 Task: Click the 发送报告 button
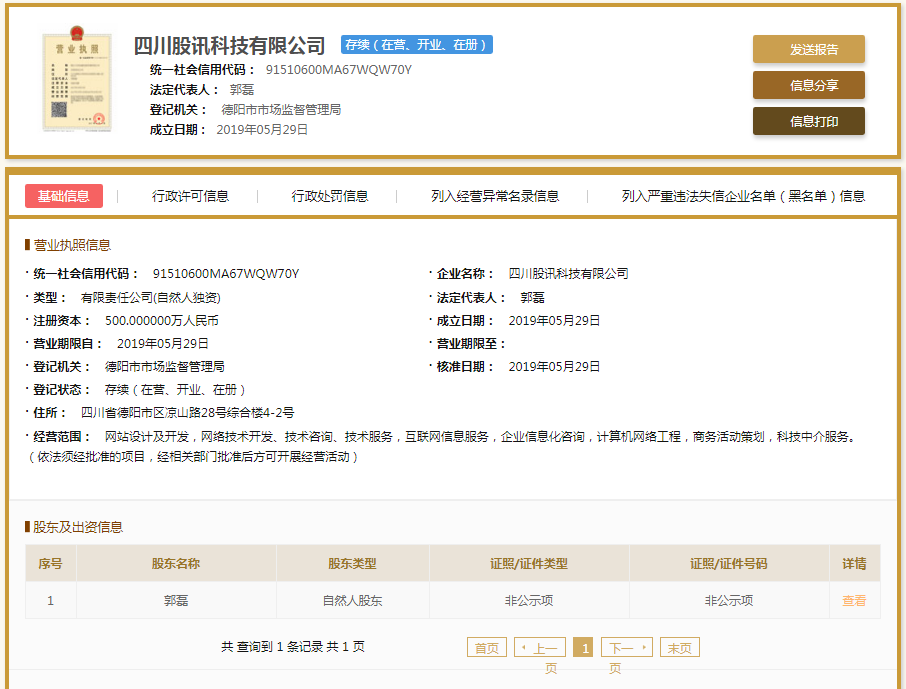pyautogui.click(x=807, y=49)
